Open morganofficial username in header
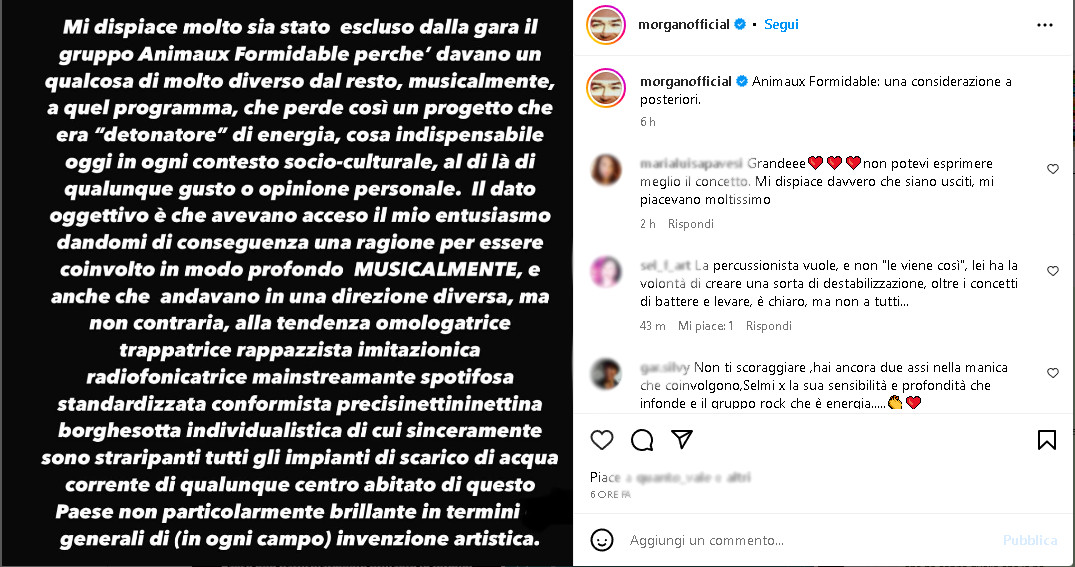The height and width of the screenshot is (567, 1075). (x=684, y=24)
